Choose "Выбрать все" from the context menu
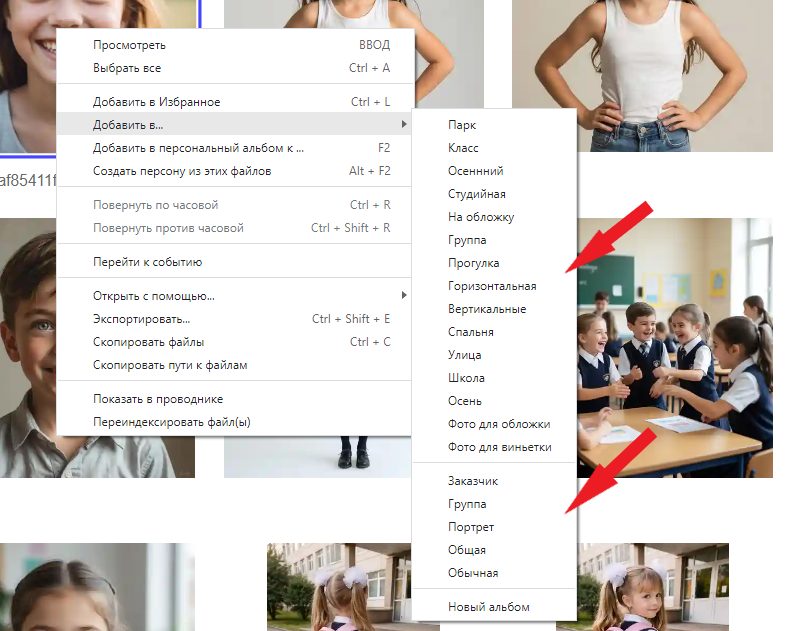The width and height of the screenshot is (801, 631). (x=127, y=68)
